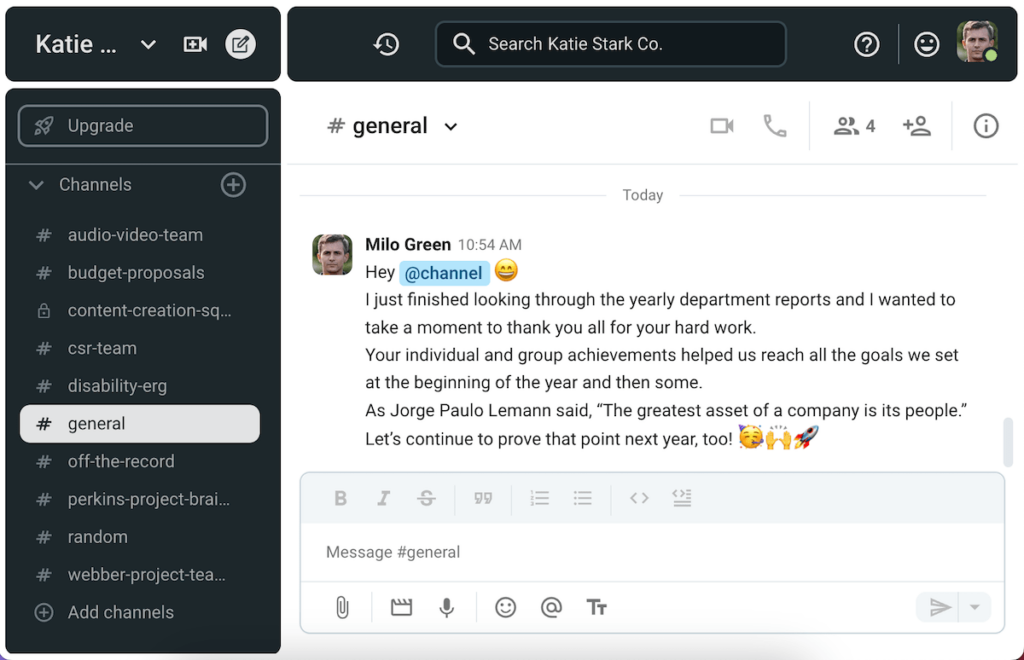Viewport: 1024px width, 660px height.
Task: Expand the Katie workspace name dropdown
Action: pyautogui.click(x=148, y=44)
